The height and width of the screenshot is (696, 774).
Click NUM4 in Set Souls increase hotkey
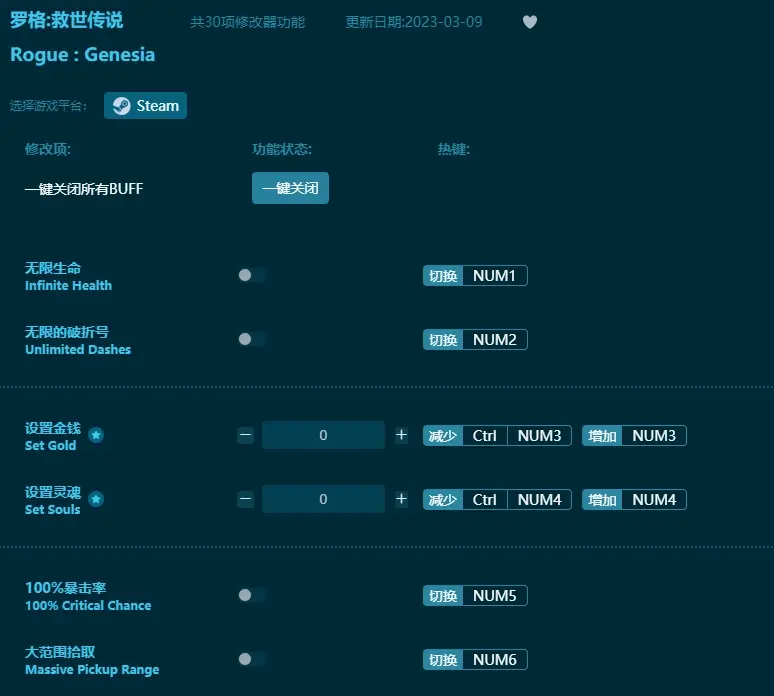point(654,500)
